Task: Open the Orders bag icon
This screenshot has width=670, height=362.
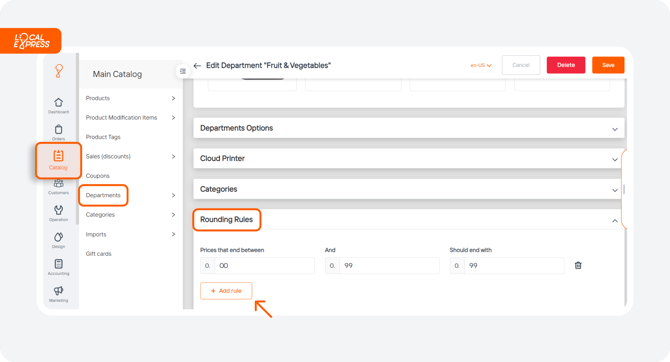Action: pos(59,129)
